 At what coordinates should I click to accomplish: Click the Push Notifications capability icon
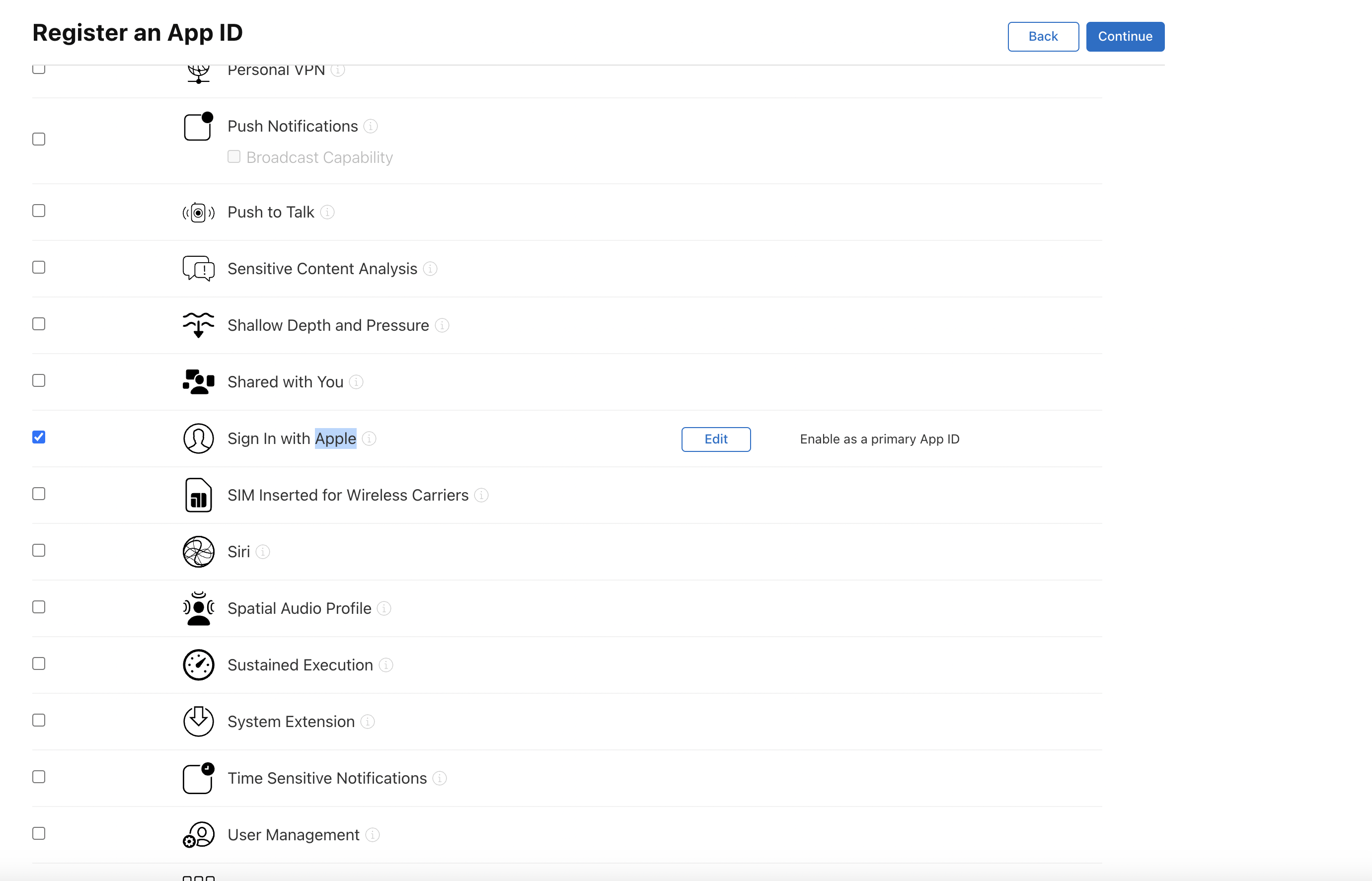[198, 127]
